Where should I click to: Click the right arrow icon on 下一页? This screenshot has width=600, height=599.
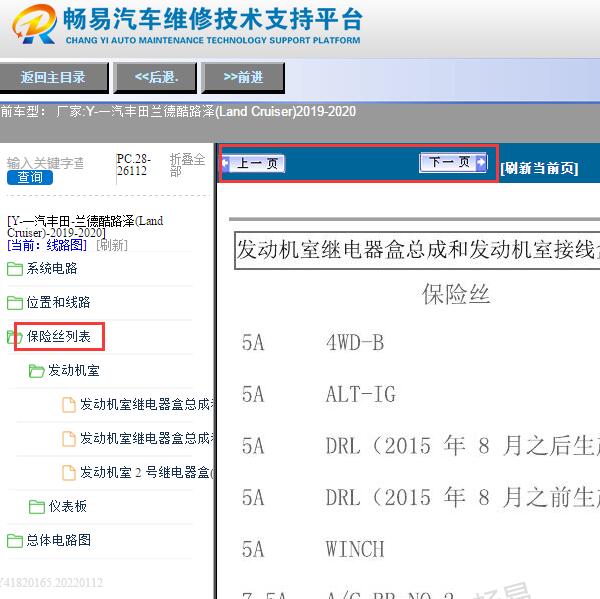point(481,162)
